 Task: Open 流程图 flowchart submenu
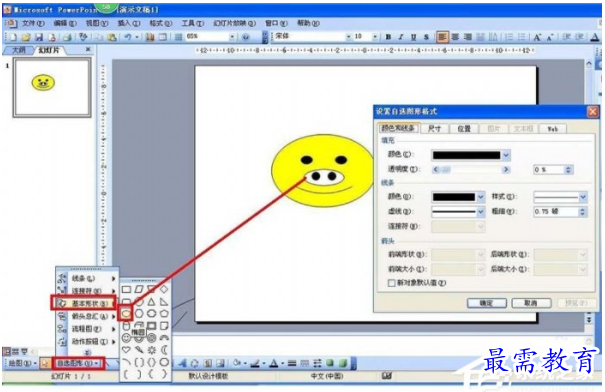pos(87,329)
